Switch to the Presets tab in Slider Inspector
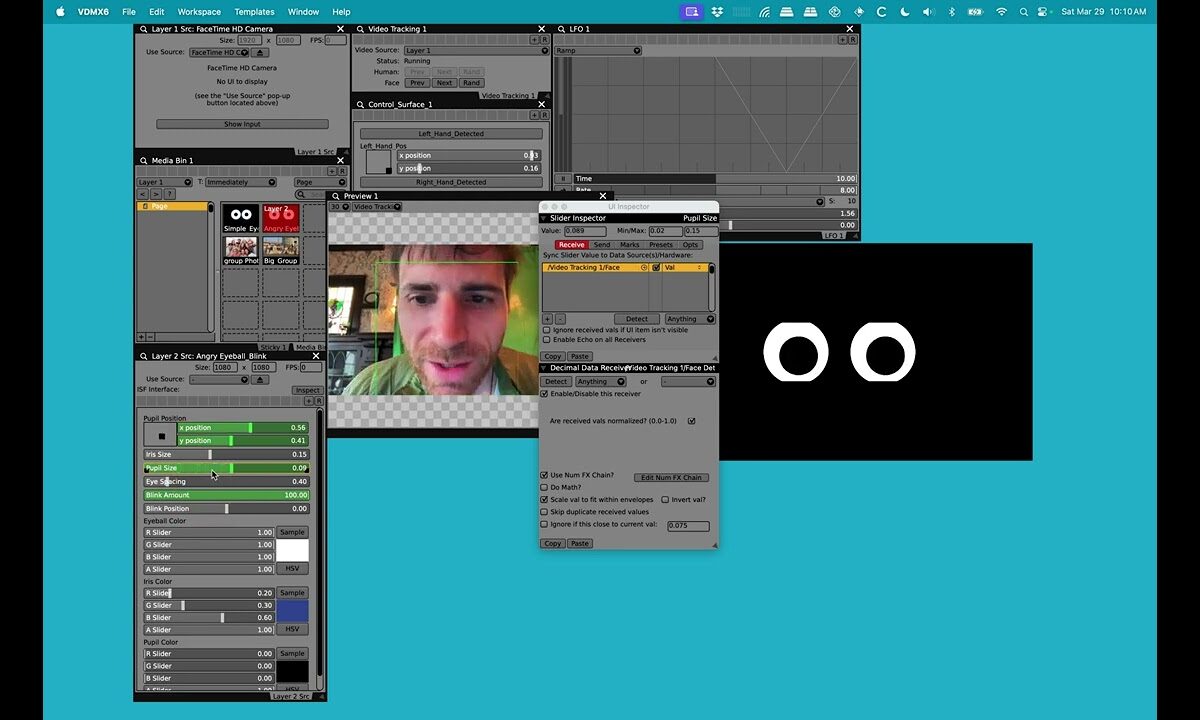The image size is (1200, 720). point(660,245)
